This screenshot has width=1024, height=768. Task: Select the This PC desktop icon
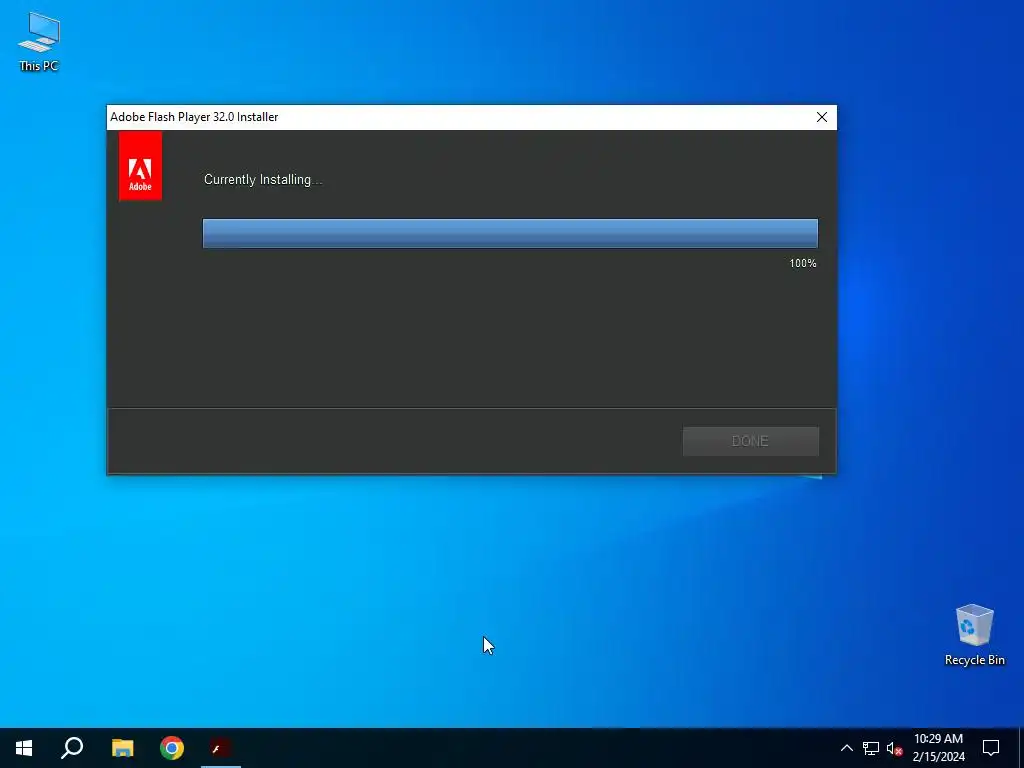[39, 41]
